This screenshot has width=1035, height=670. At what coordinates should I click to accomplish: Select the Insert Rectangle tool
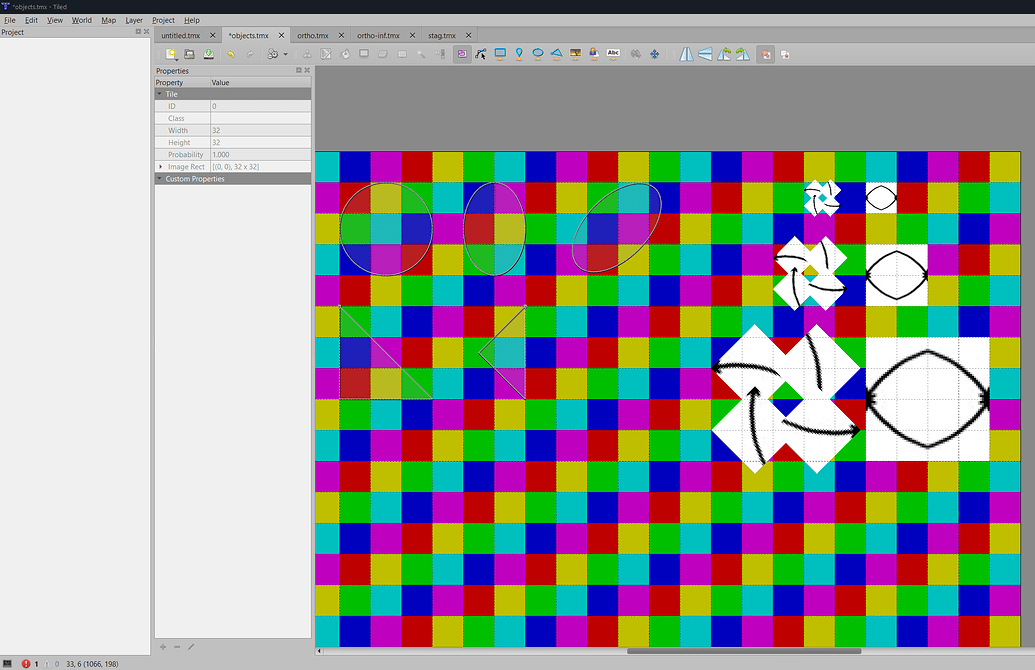(498, 54)
